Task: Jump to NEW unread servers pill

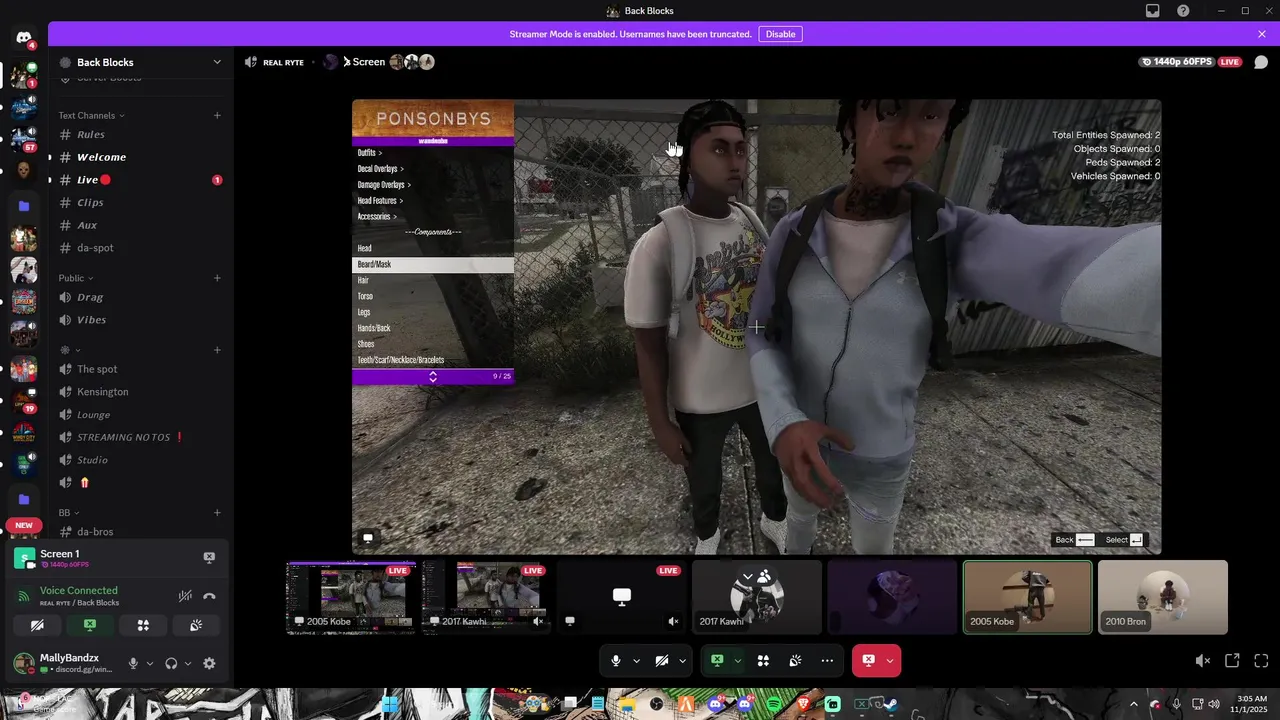Action: tap(24, 525)
